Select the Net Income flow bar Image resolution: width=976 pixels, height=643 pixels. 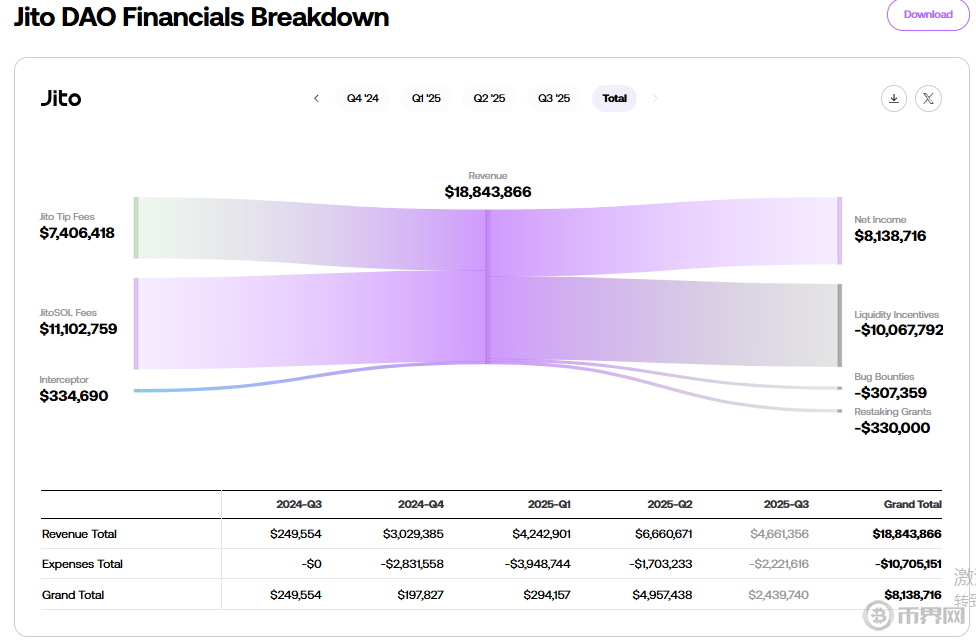click(840, 231)
